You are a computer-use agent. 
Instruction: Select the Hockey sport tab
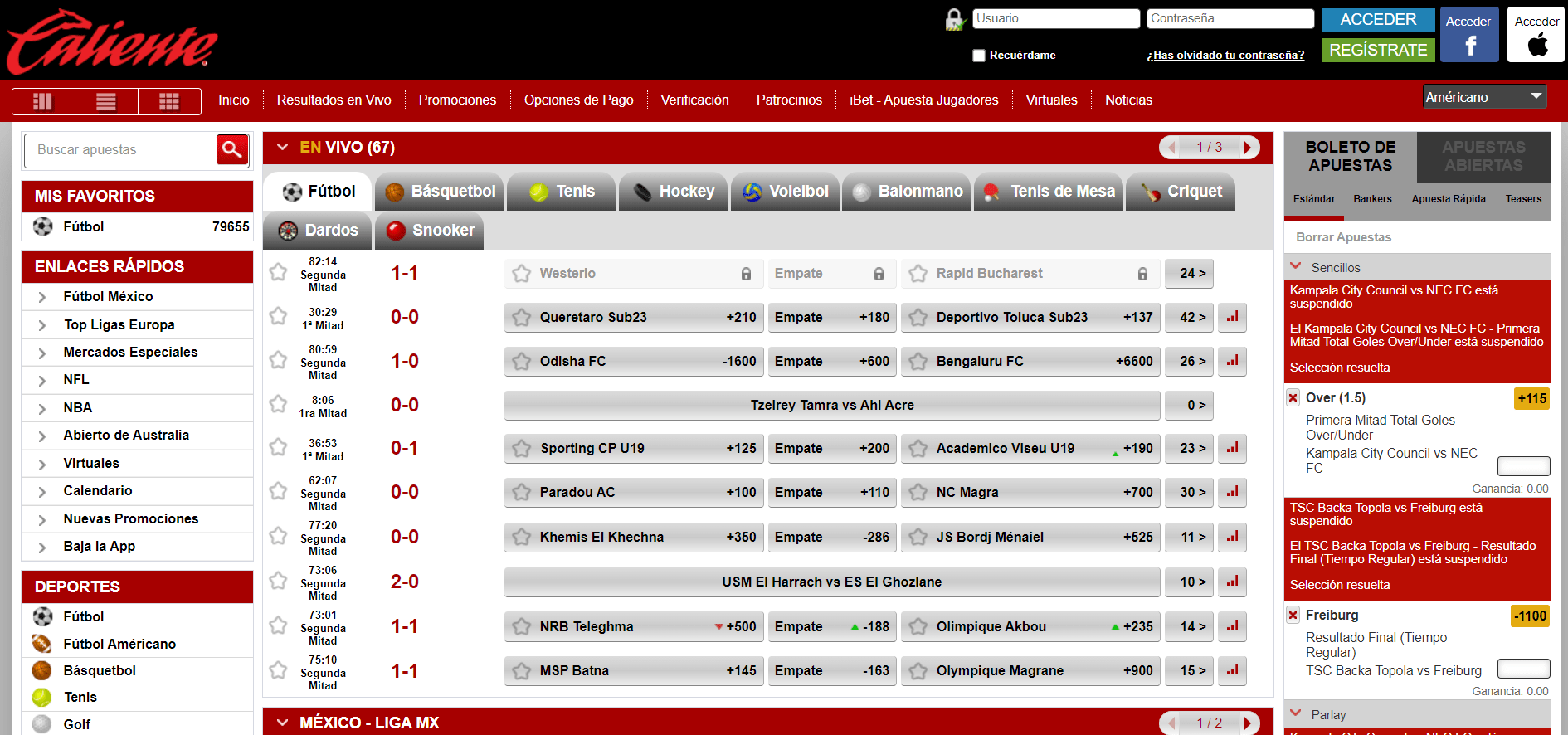click(x=674, y=192)
